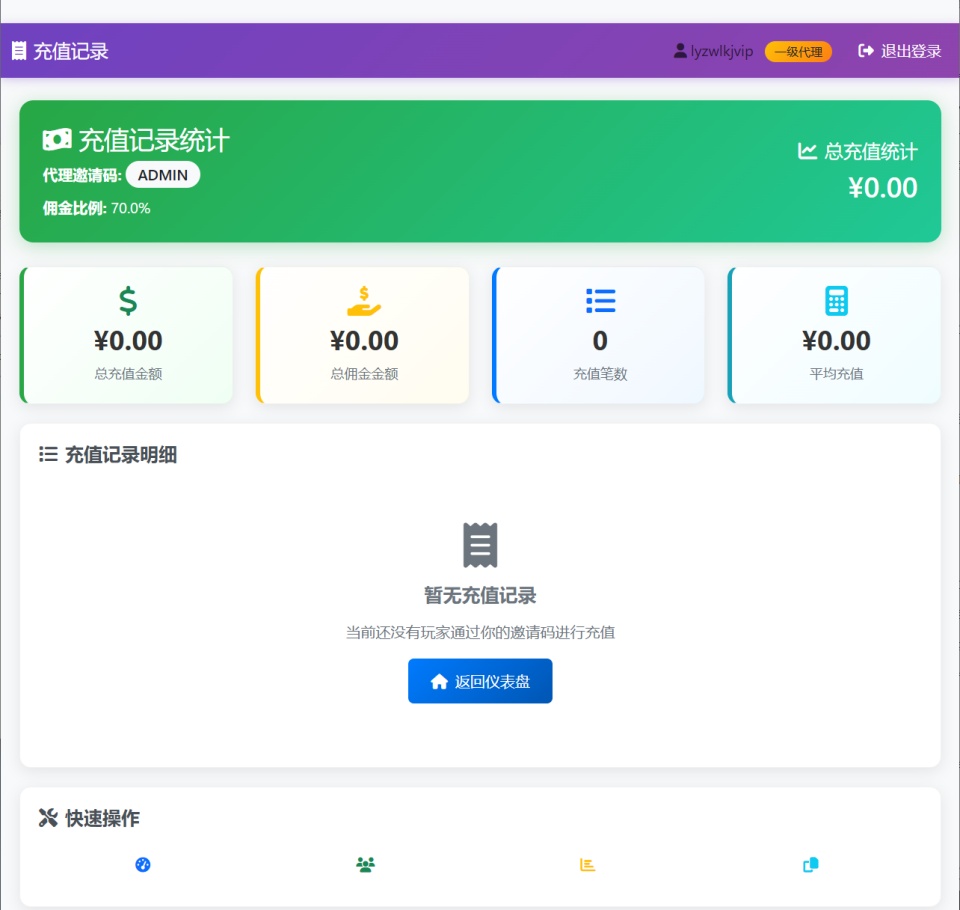Click the cyan copy quick-action icon
Screen dimensions: 960x910
811,864
